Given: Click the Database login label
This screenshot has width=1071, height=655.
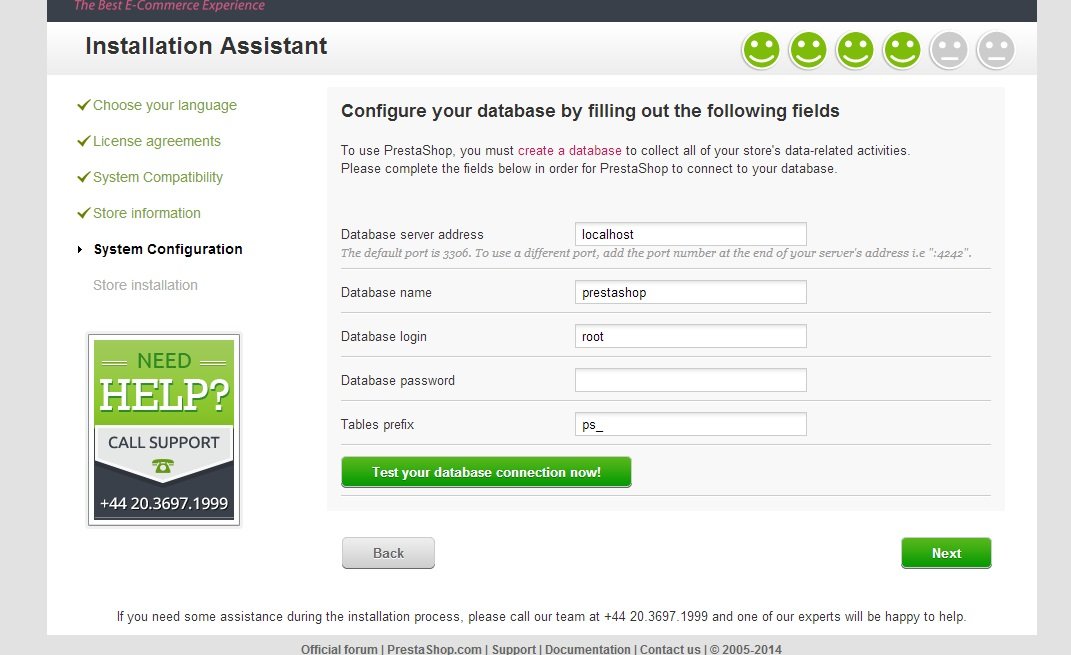Looking at the screenshot, I should [384, 337].
